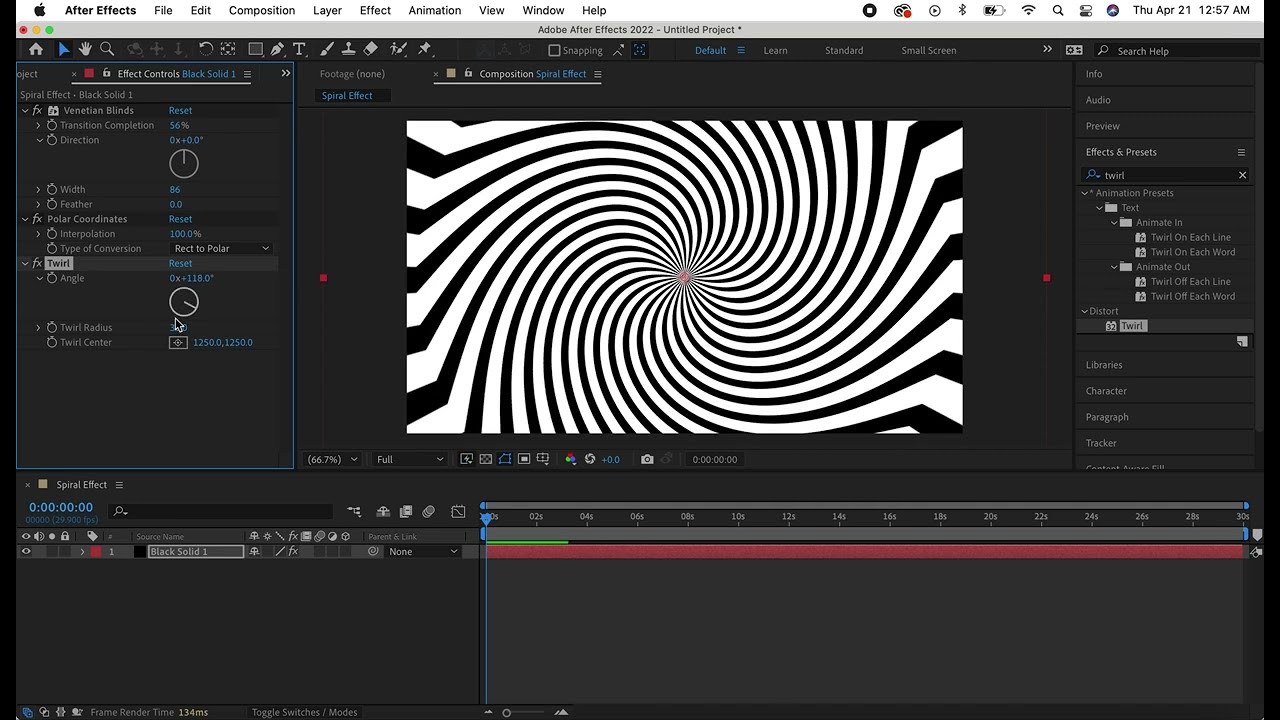Select the Home icon in the toolbar
1280x720 pixels.
36,49
